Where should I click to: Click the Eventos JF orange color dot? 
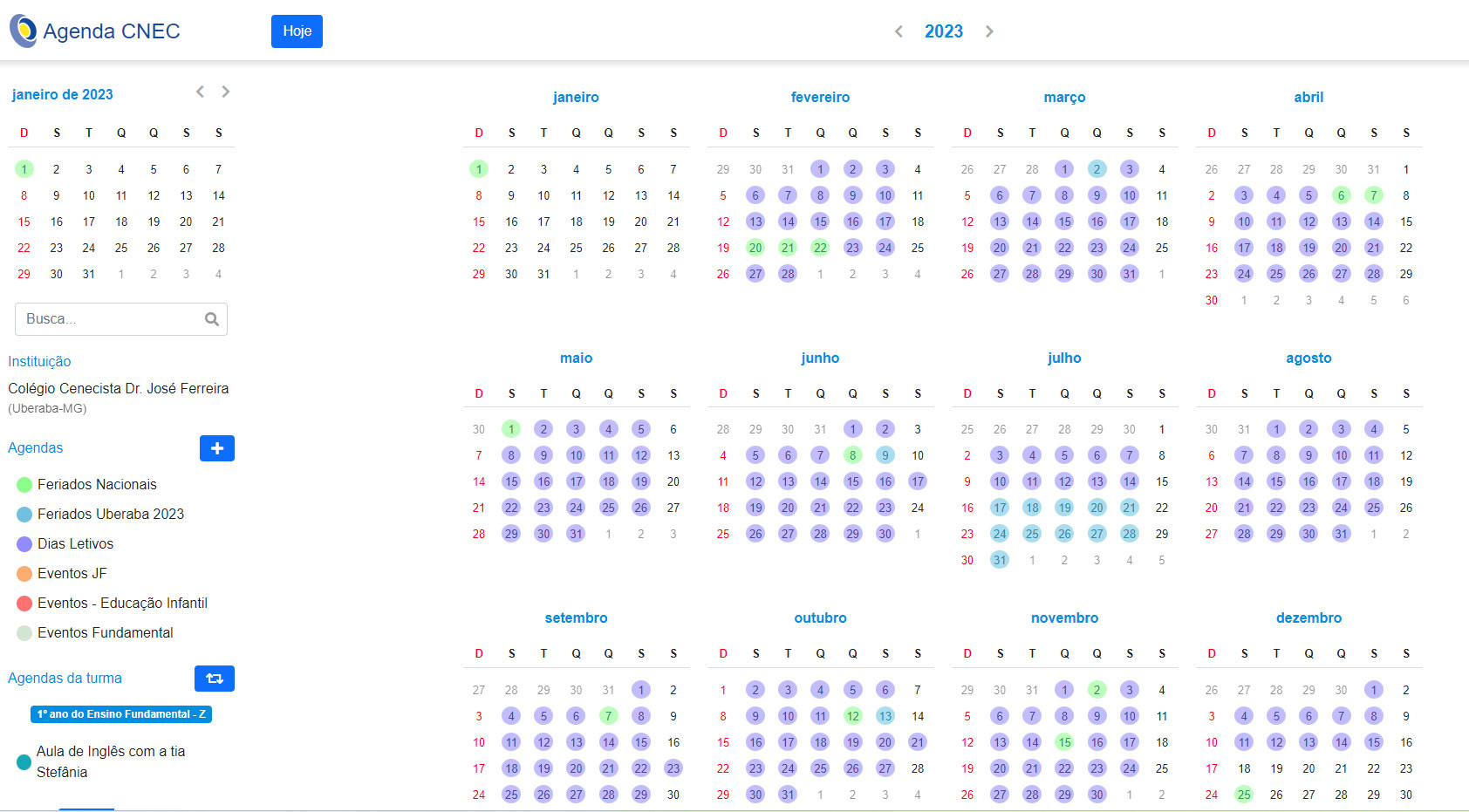click(24, 574)
